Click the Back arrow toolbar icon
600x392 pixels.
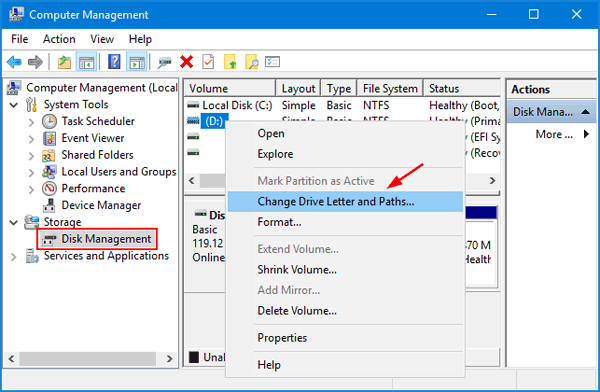tap(14, 62)
